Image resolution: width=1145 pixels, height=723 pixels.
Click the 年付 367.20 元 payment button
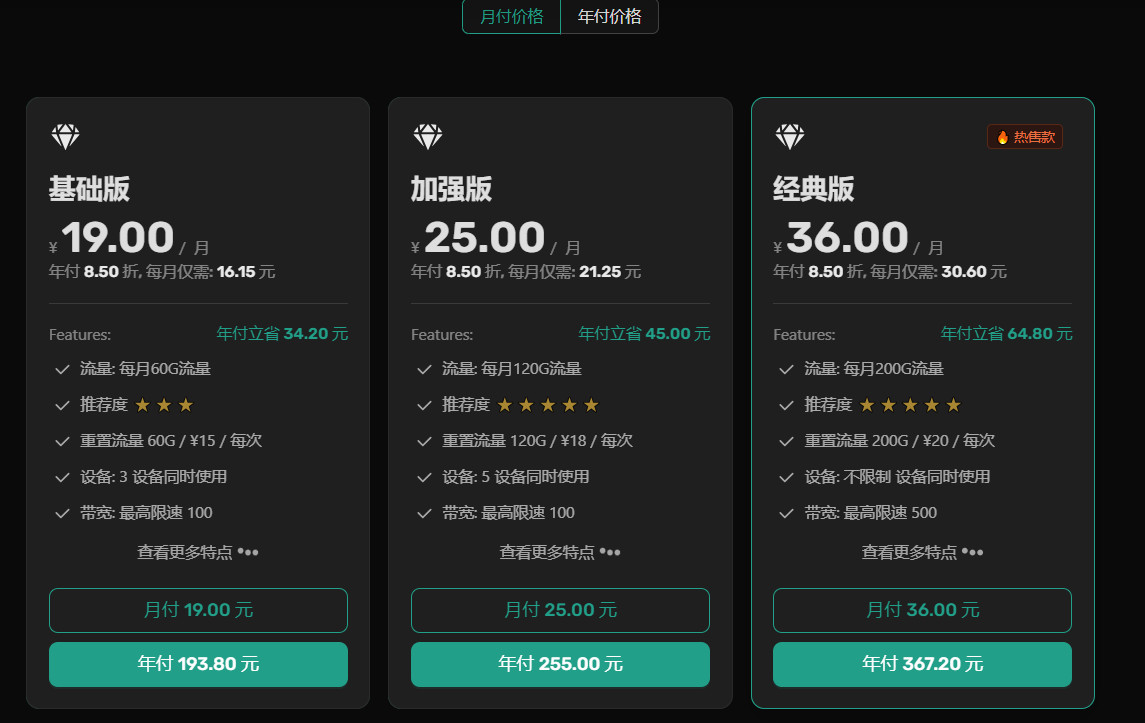(922, 664)
